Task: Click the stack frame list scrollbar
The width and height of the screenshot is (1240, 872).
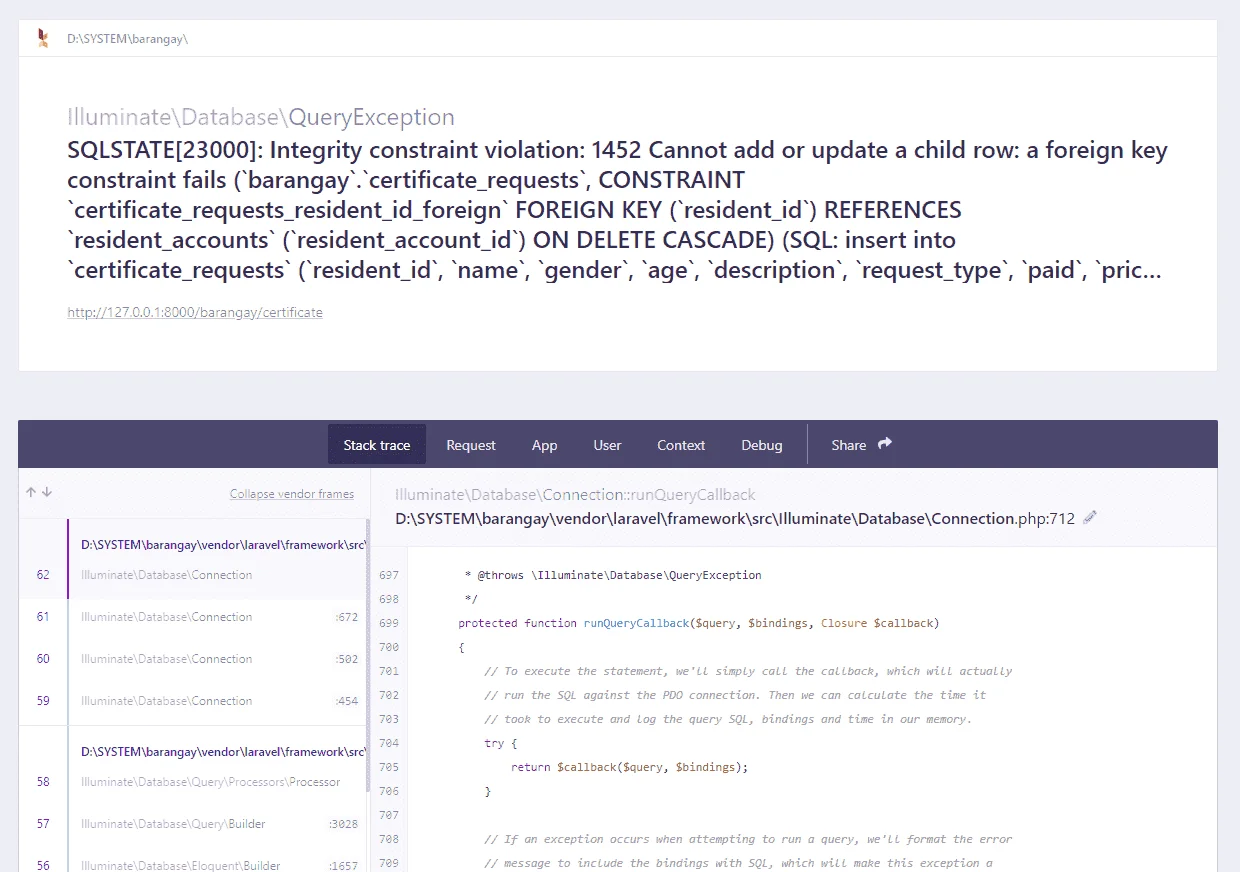Action: point(367,655)
